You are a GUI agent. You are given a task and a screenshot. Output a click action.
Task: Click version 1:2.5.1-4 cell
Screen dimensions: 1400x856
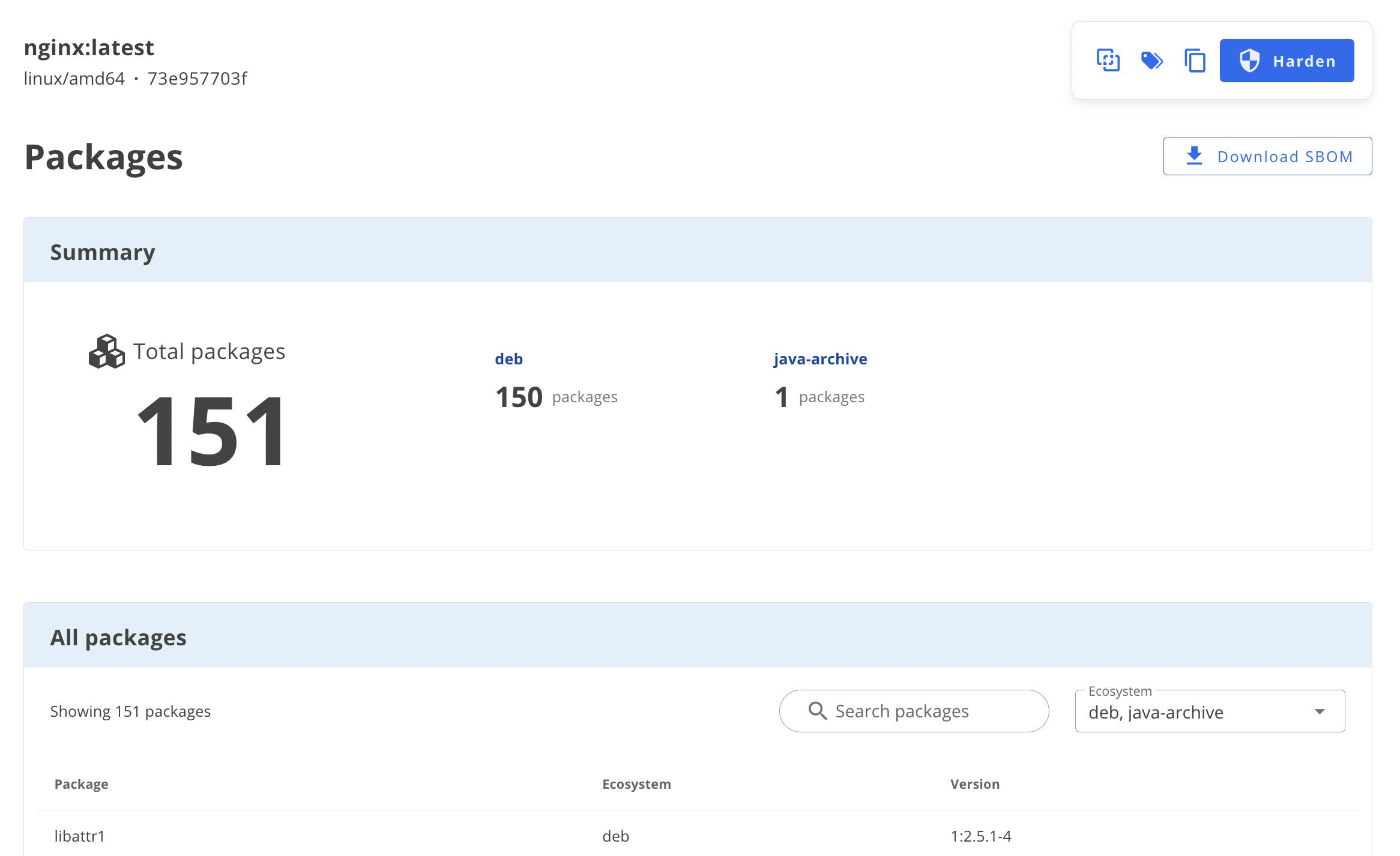(x=981, y=836)
